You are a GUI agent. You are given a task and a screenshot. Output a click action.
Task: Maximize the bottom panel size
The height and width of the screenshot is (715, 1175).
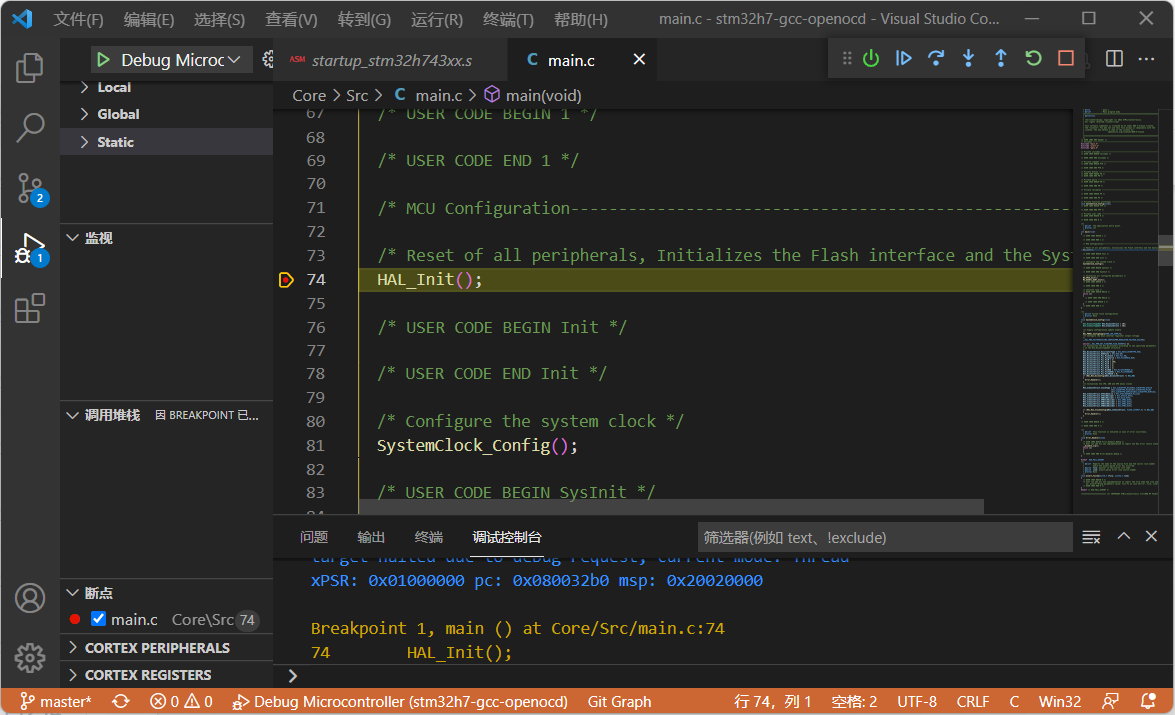coord(1123,536)
